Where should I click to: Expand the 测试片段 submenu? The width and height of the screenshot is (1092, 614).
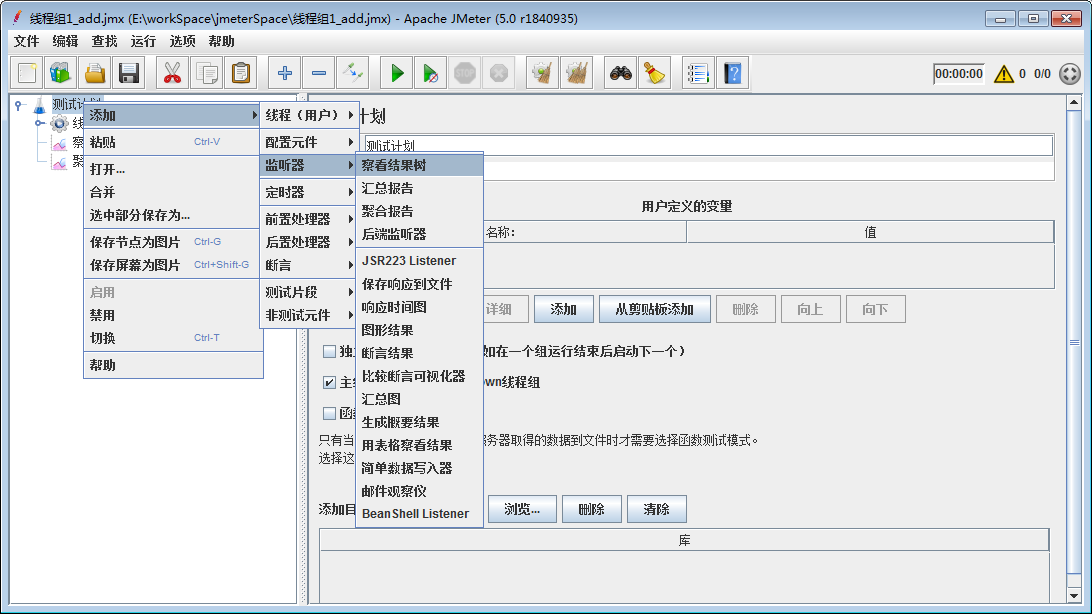[x=309, y=292]
